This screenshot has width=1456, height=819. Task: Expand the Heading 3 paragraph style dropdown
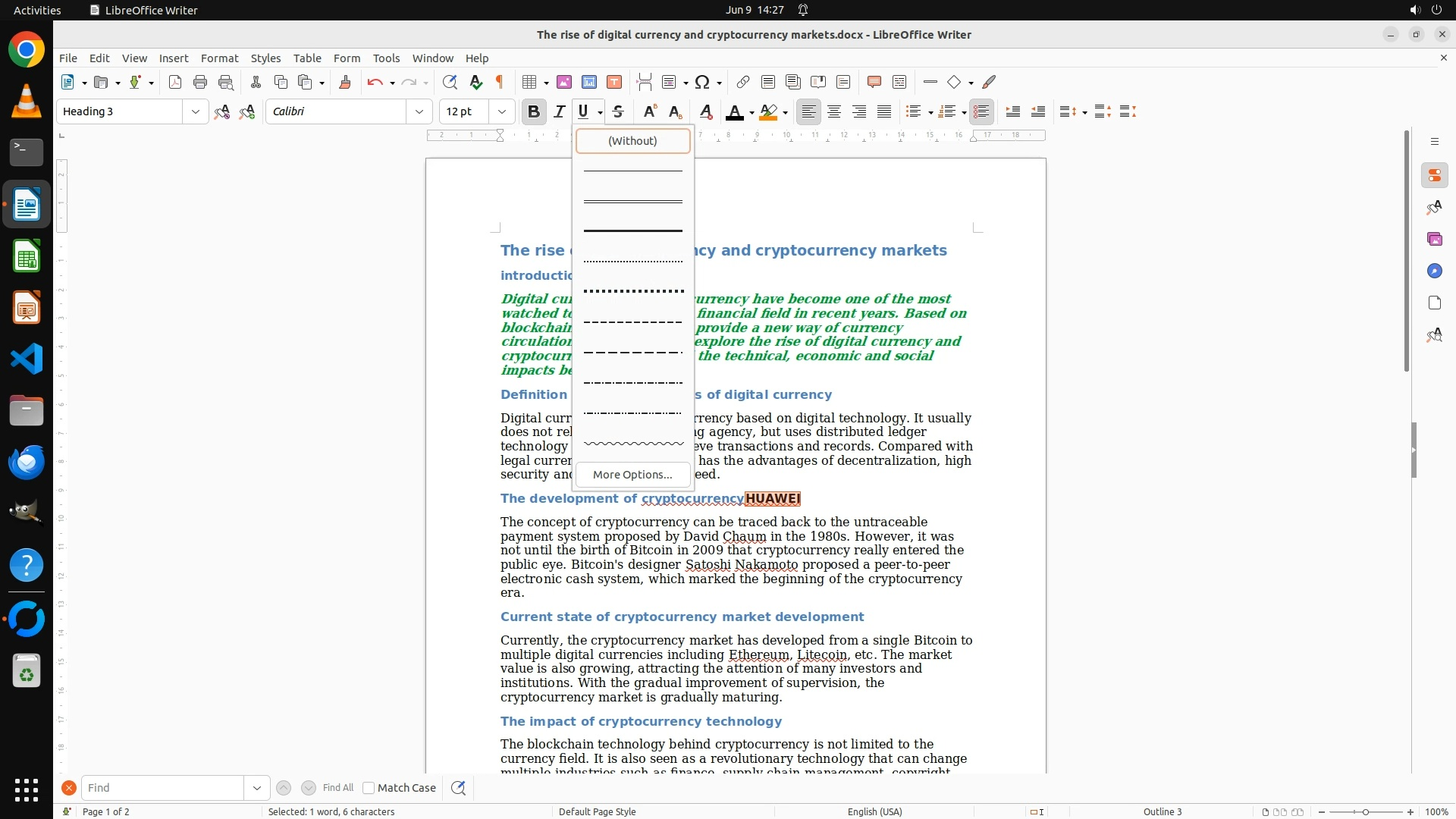coord(196,111)
